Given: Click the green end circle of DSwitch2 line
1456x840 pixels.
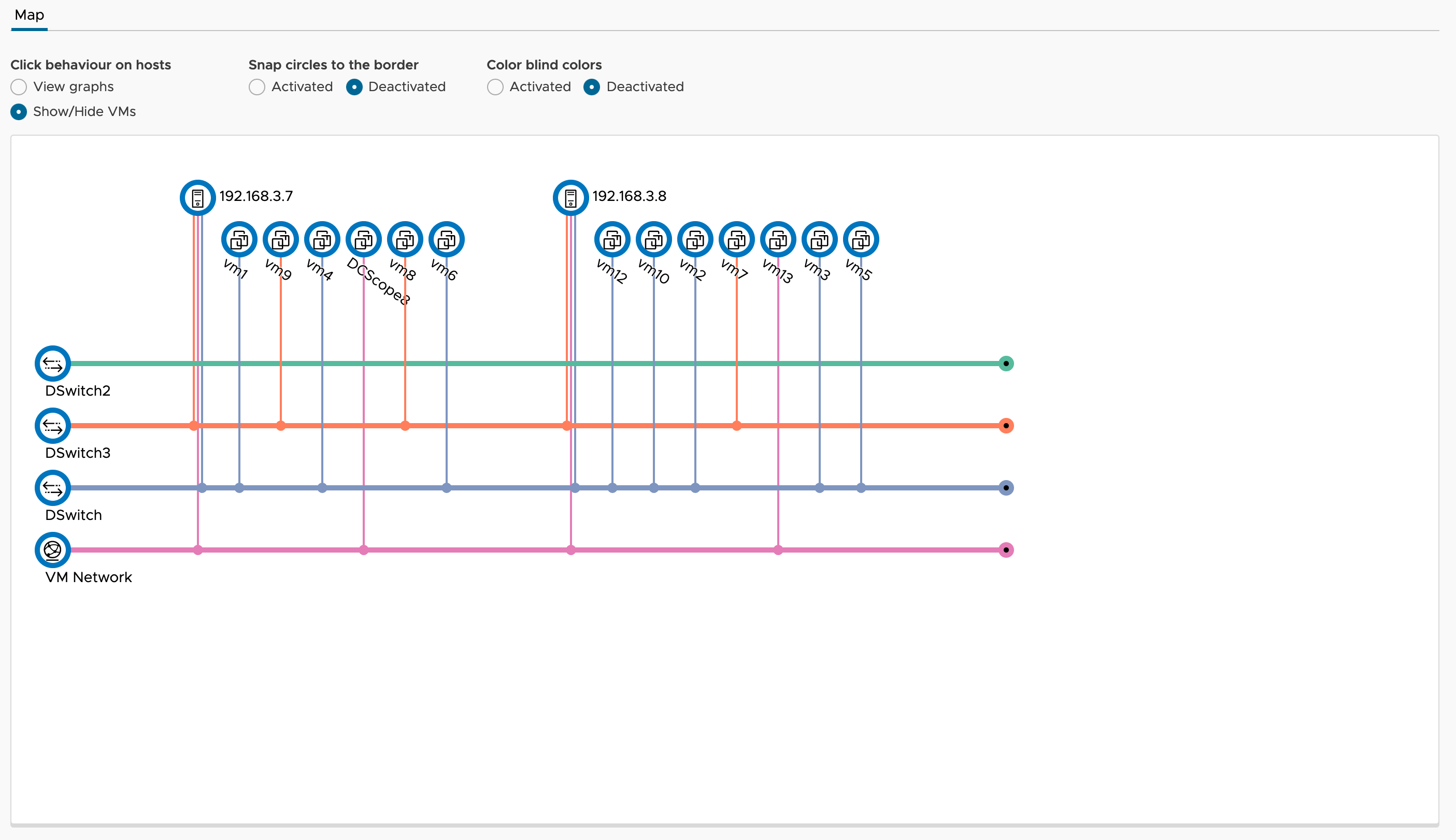Looking at the screenshot, I should tap(1006, 364).
